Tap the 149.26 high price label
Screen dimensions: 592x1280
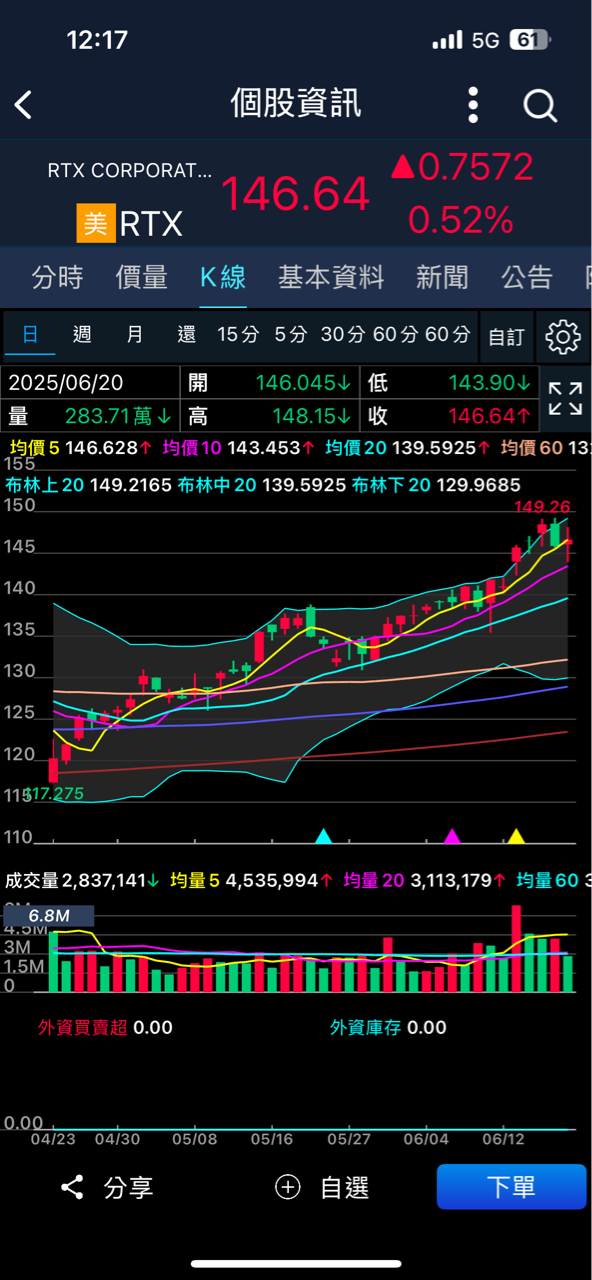coord(542,507)
